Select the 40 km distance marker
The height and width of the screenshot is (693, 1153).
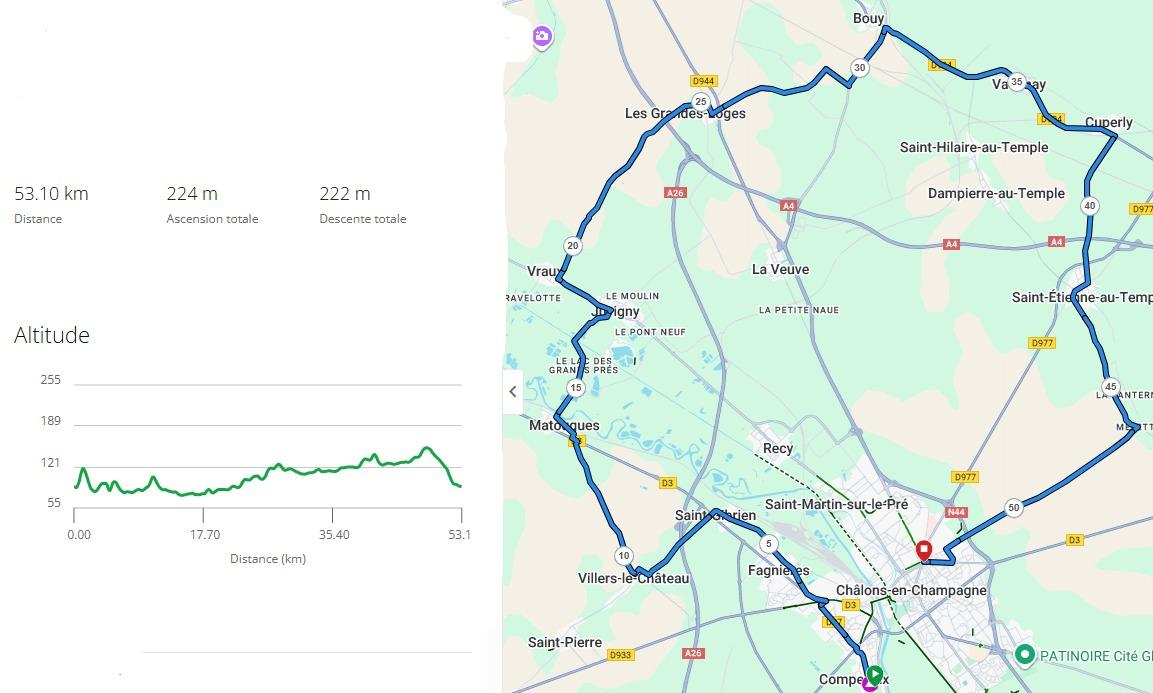click(x=1090, y=206)
